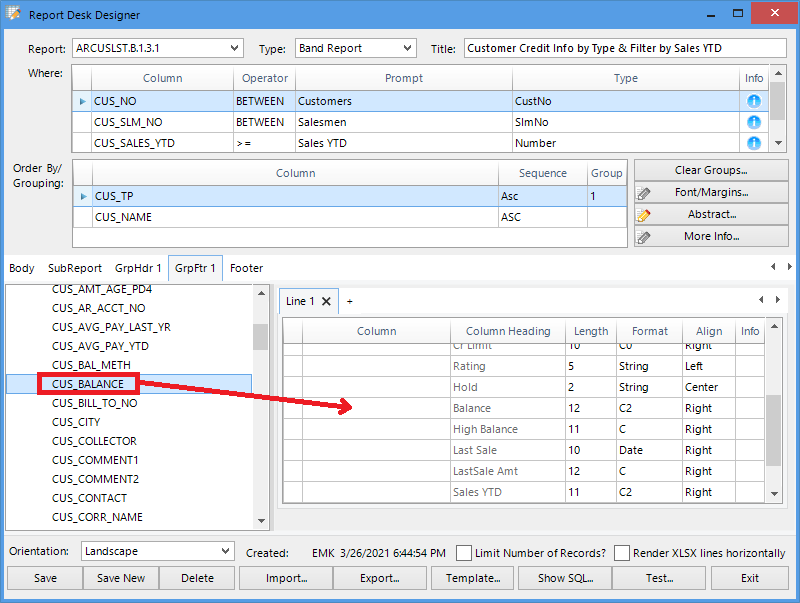Open the Report name dropdown
Viewport: 800px width, 603px height.
point(234,48)
